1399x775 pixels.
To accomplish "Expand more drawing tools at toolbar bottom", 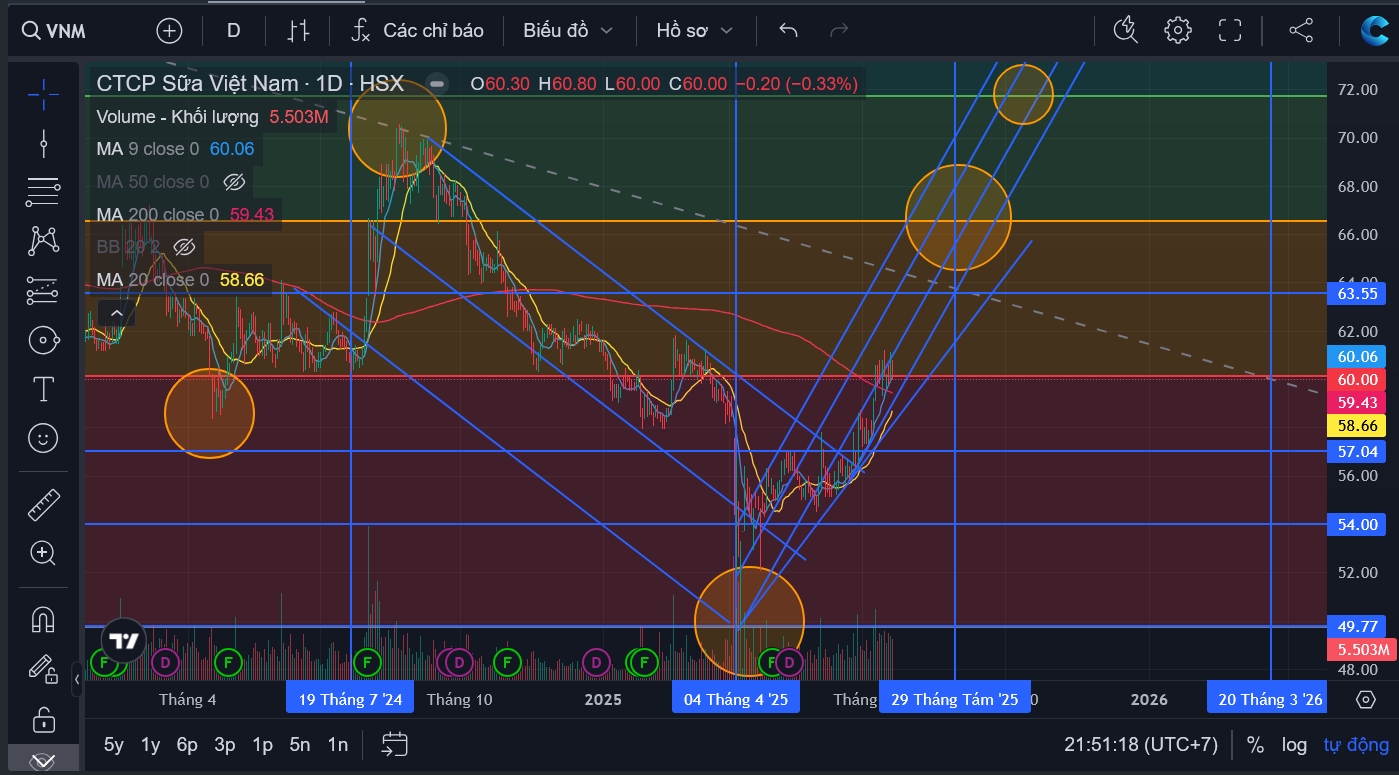I will pos(43,761).
